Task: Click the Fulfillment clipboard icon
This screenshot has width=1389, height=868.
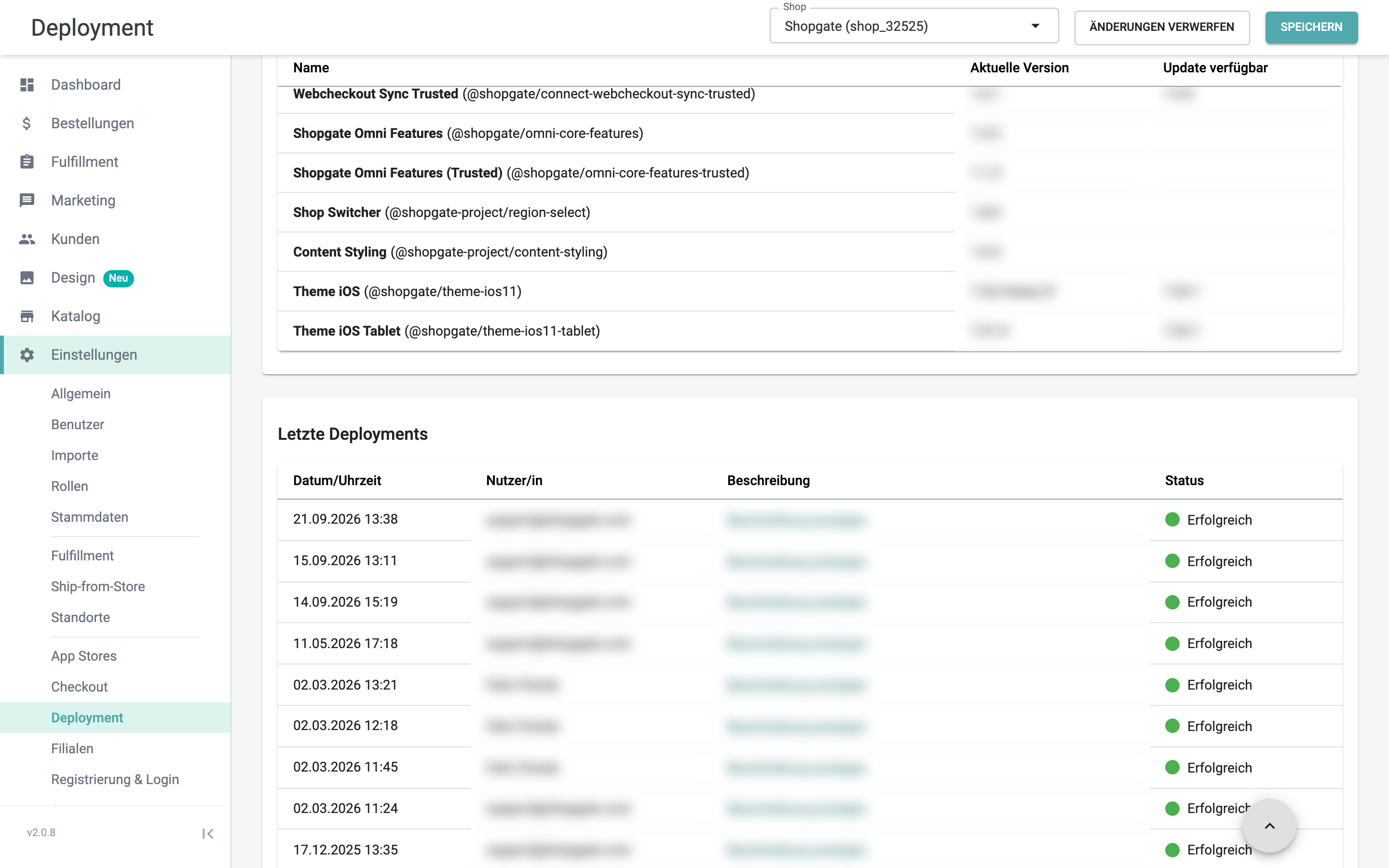Action: (27, 162)
